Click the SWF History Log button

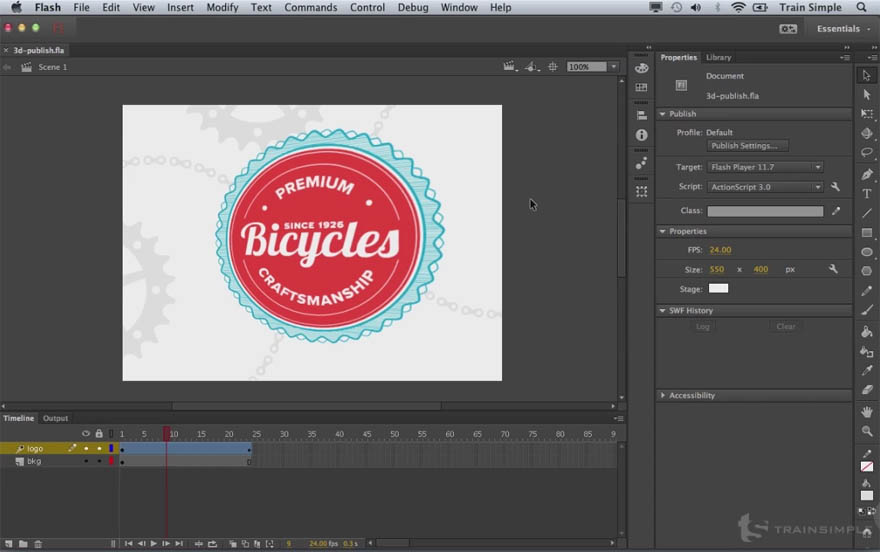[x=703, y=326]
